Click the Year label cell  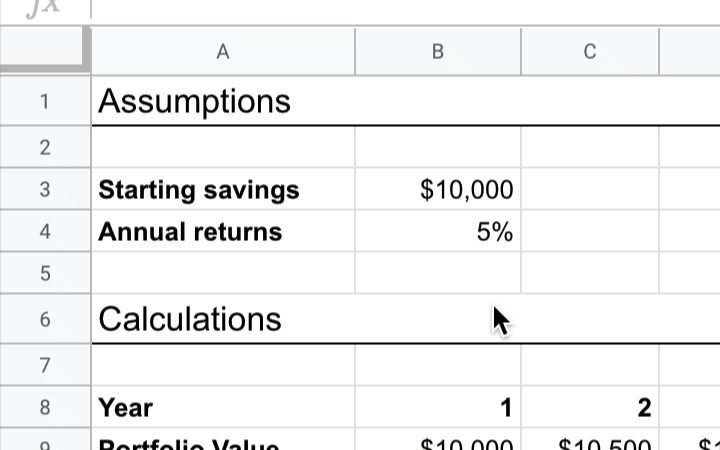pos(223,407)
